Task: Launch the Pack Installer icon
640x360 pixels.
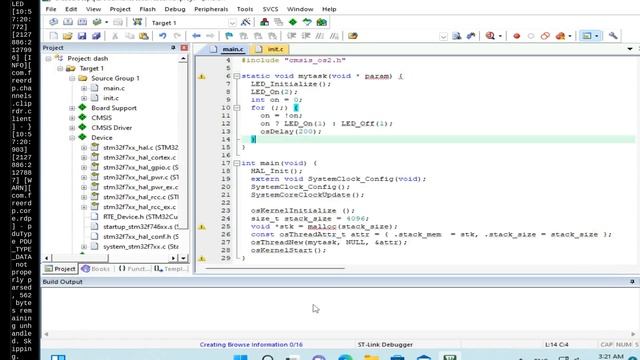Action: 322,22
